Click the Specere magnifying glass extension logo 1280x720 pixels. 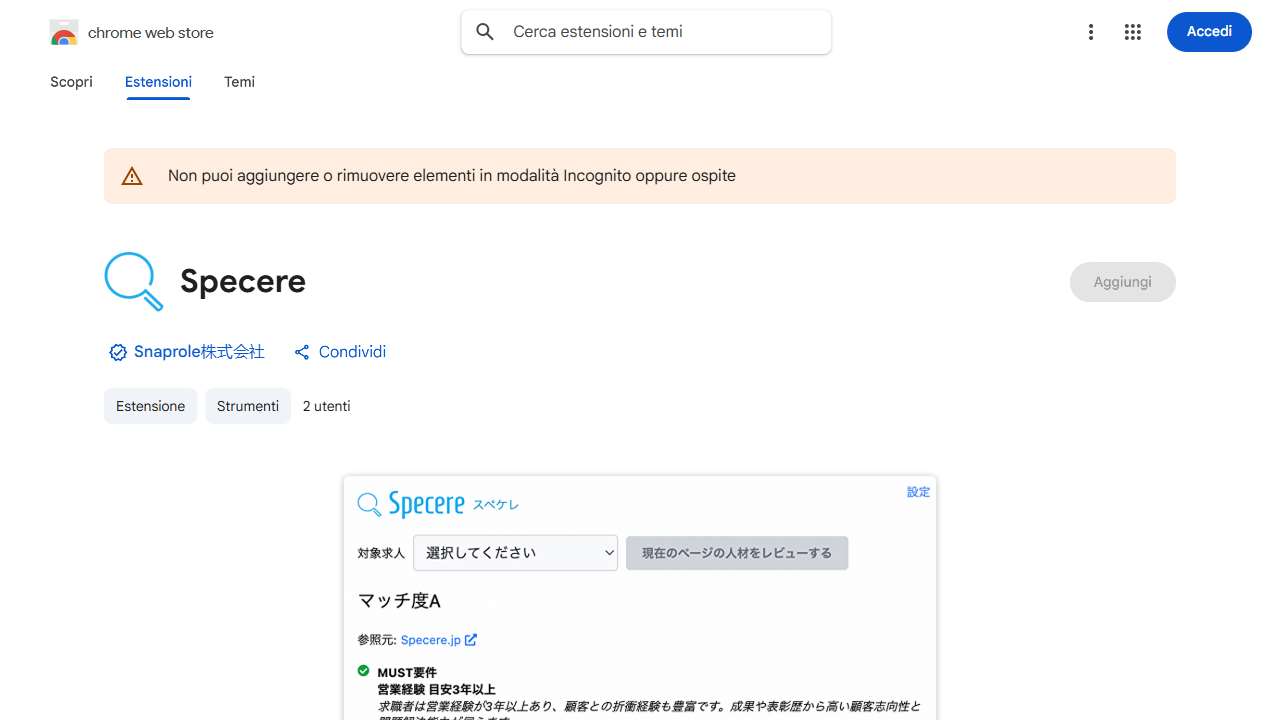point(134,282)
